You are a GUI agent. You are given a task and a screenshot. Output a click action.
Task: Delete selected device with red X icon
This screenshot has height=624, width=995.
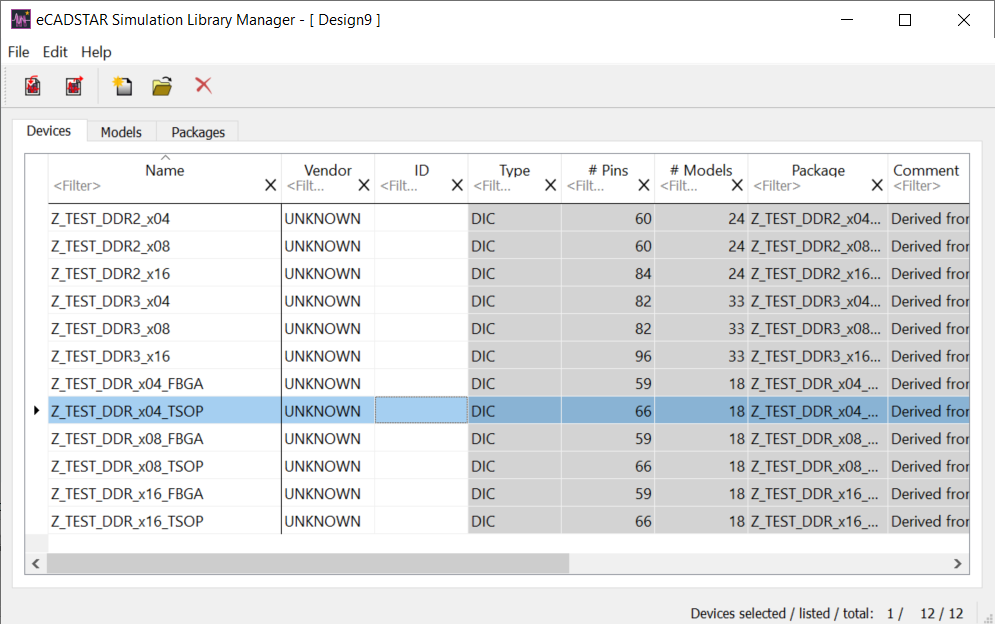(x=203, y=85)
